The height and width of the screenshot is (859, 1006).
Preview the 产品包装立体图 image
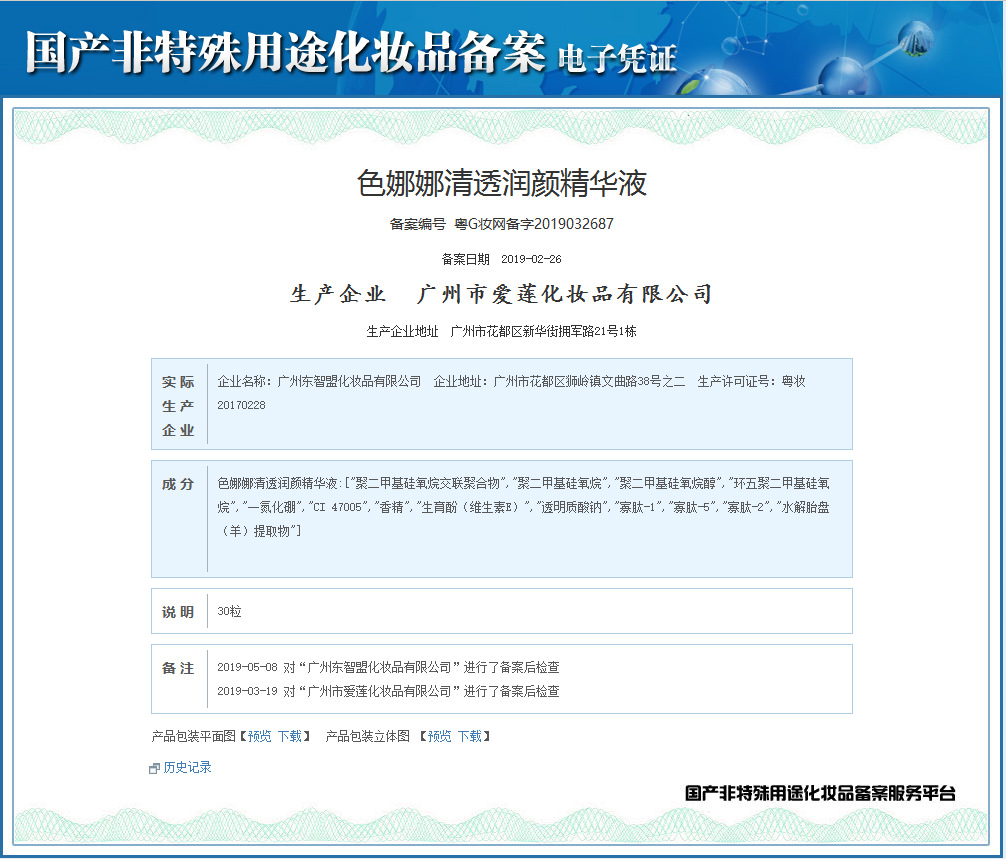tap(439, 736)
